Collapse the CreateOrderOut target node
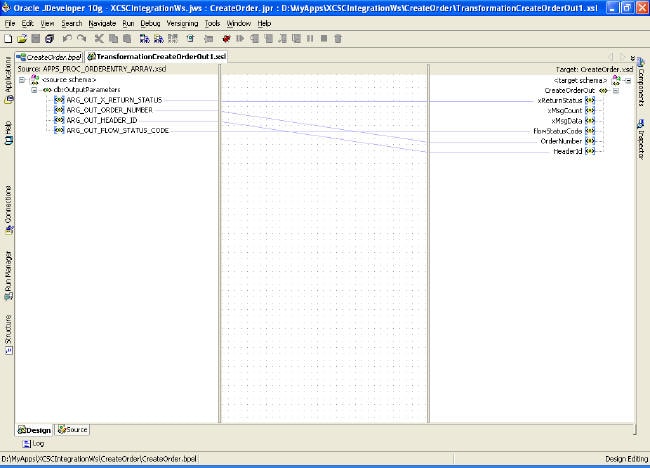Image resolution: width=650 pixels, height=468 pixels. click(x=616, y=90)
